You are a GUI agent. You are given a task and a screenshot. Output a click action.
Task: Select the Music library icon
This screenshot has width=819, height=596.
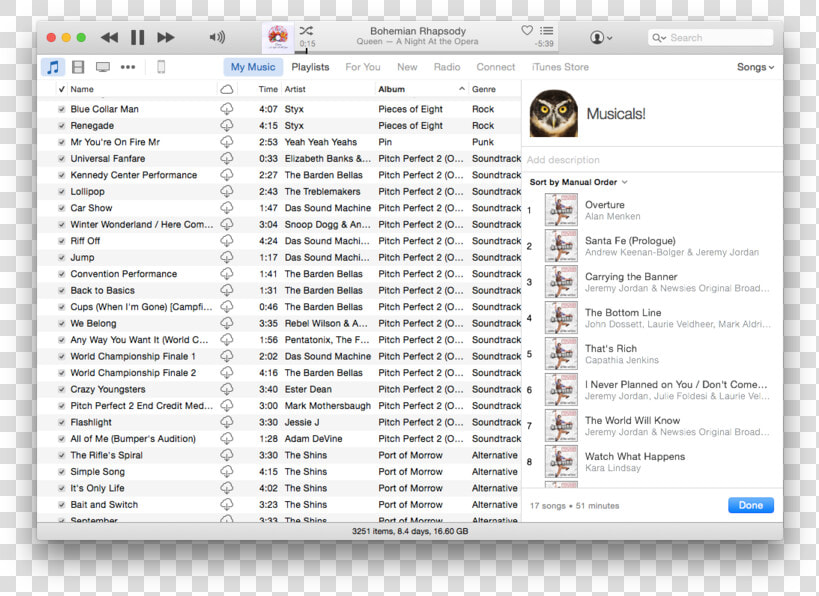53,67
